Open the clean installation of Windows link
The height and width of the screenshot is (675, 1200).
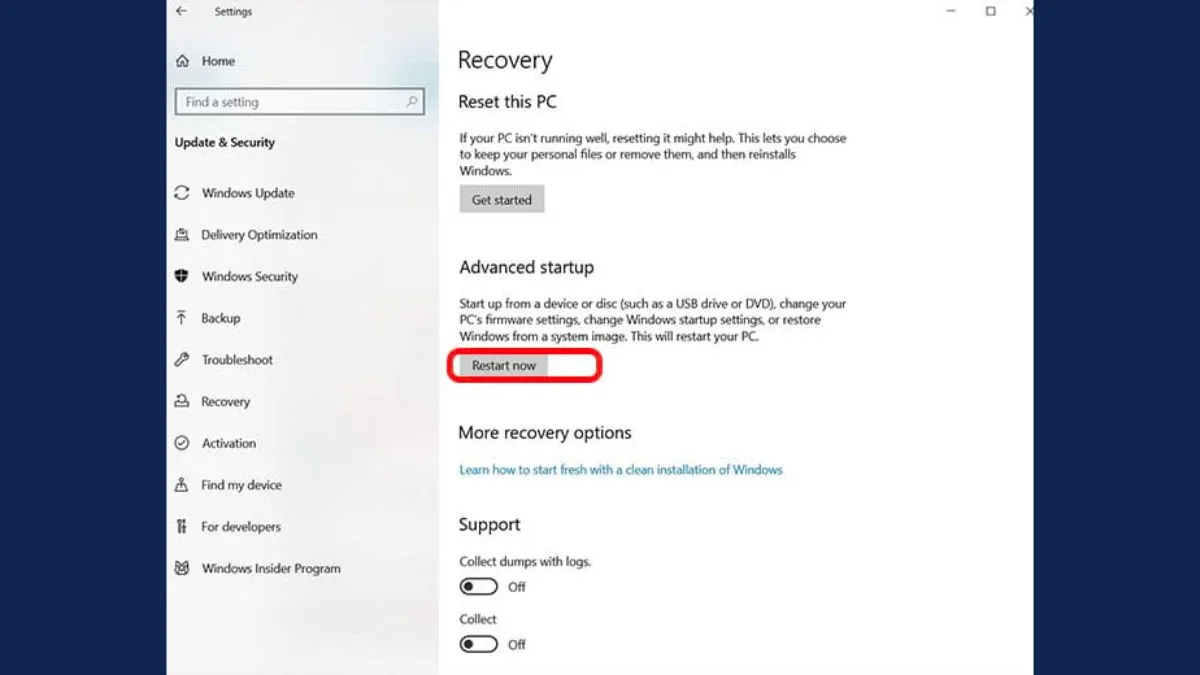620,469
